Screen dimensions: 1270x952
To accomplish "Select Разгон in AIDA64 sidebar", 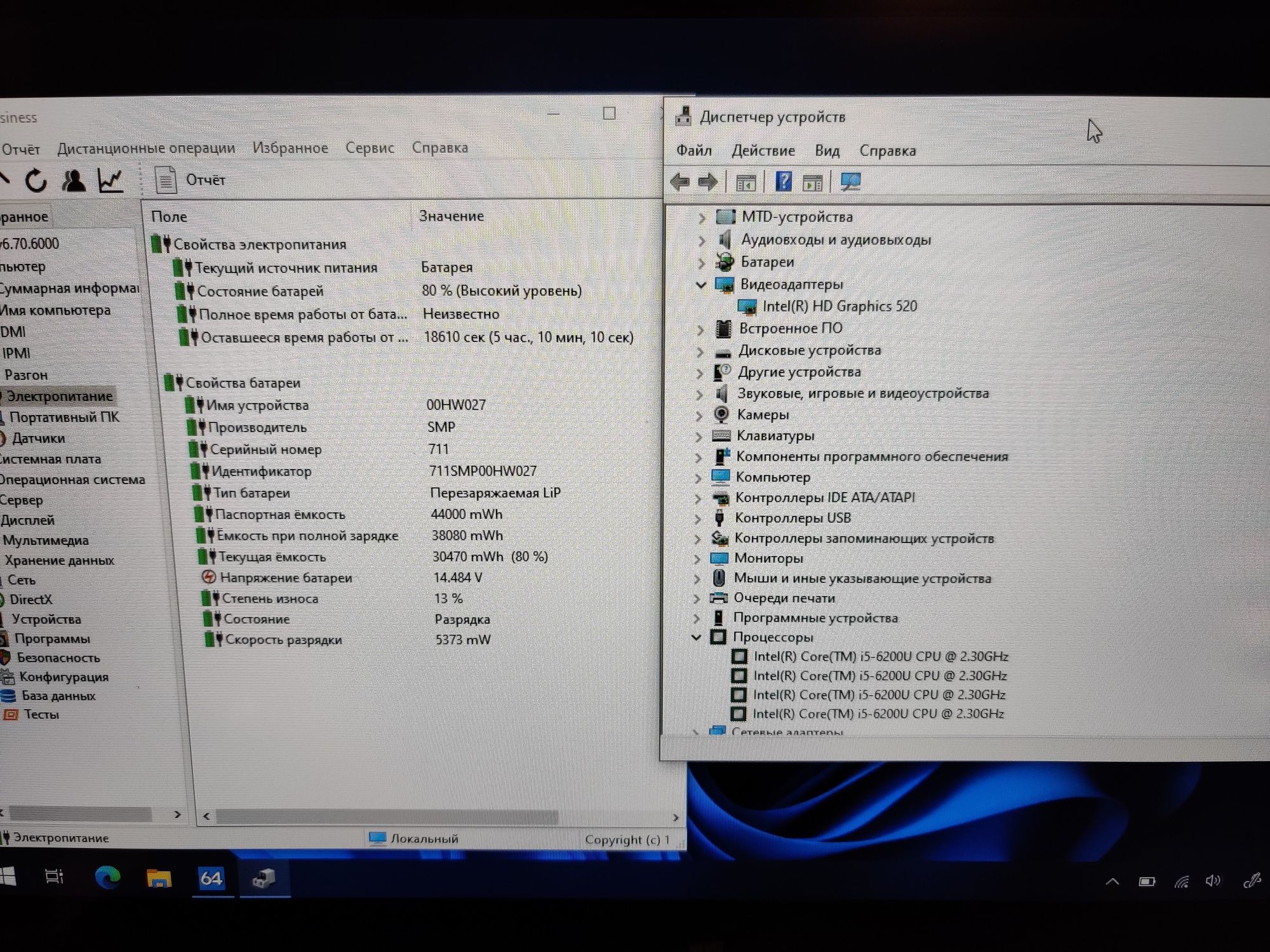I will (x=26, y=375).
